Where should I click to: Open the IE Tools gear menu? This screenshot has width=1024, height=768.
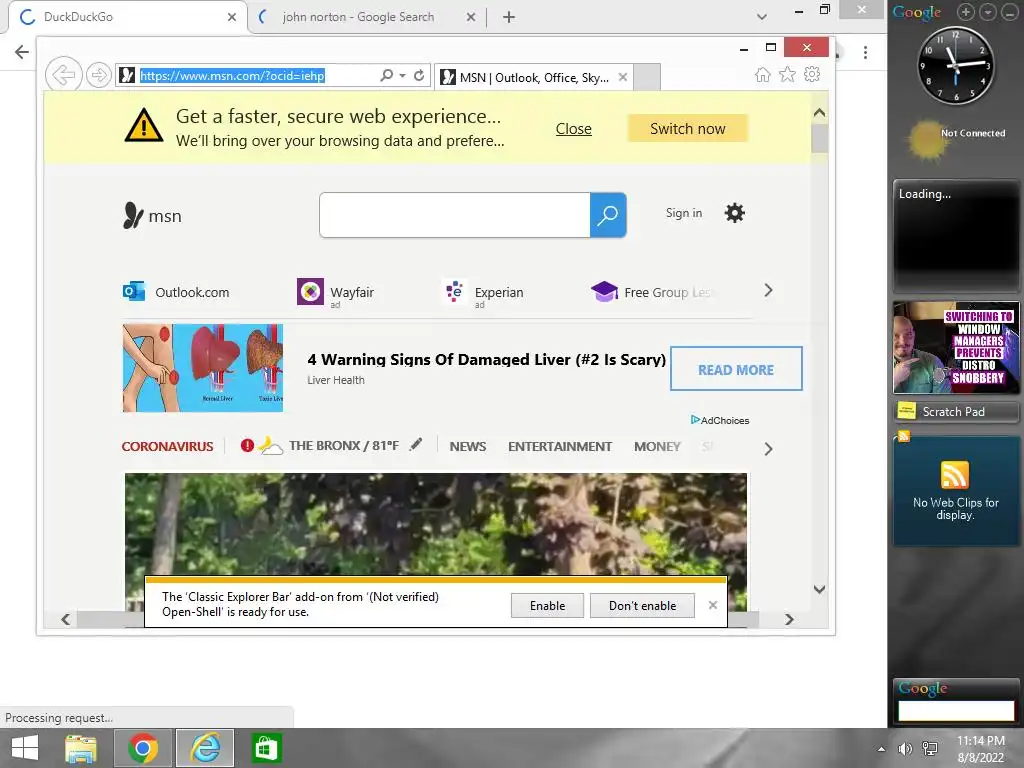812,74
